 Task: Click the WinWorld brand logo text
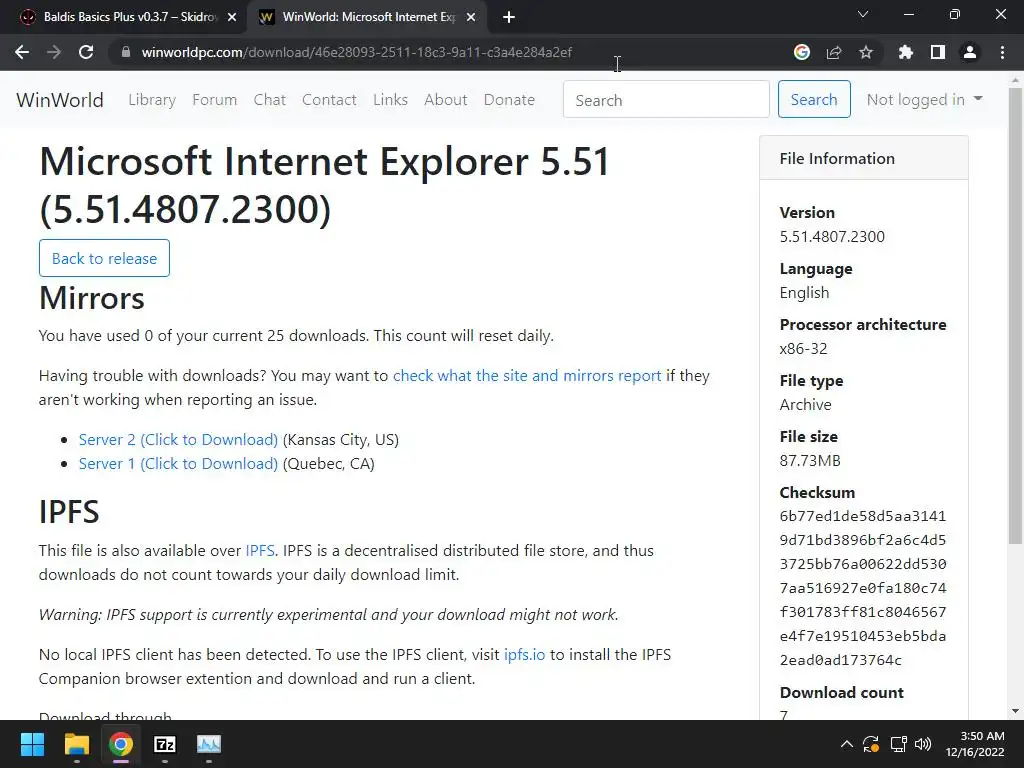pos(59,100)
